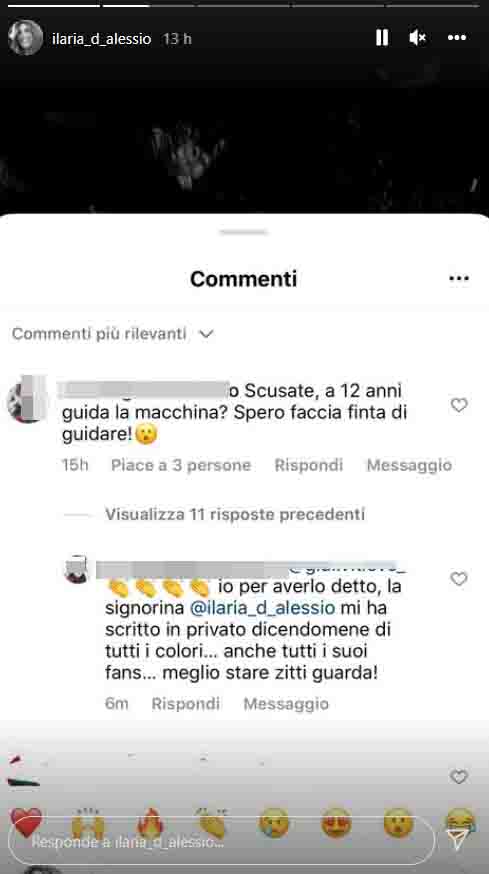Send the fire emoji reaction
Image resolution: width=489 pixels, height=874 pixels.
point(149,823)
